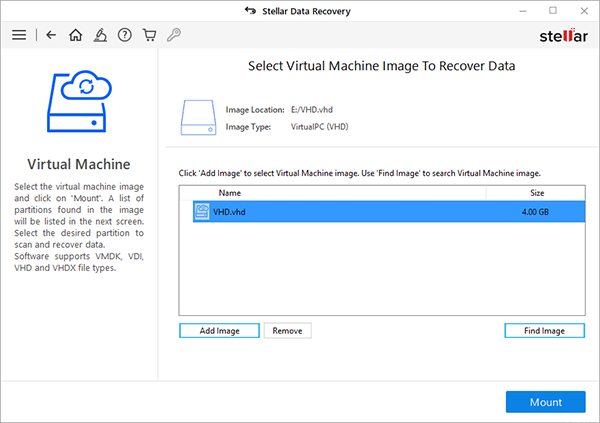This screenshot has height=423, width=600.
Task: Minimize the Stellar Data Recovery window
Action: pyautogui.click(x=523, y=11)
